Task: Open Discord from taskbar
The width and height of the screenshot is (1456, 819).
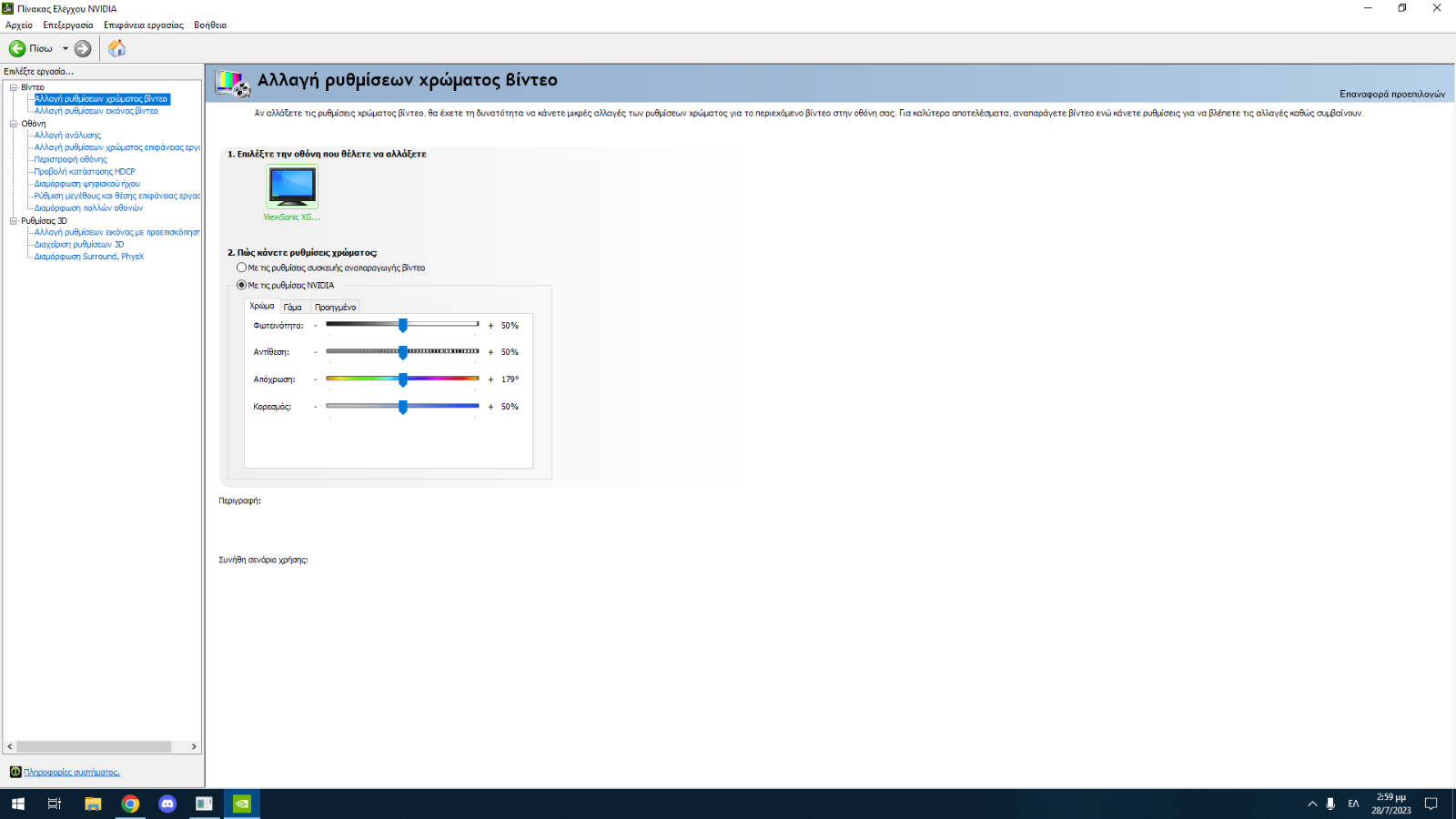Action: (167, 804)
